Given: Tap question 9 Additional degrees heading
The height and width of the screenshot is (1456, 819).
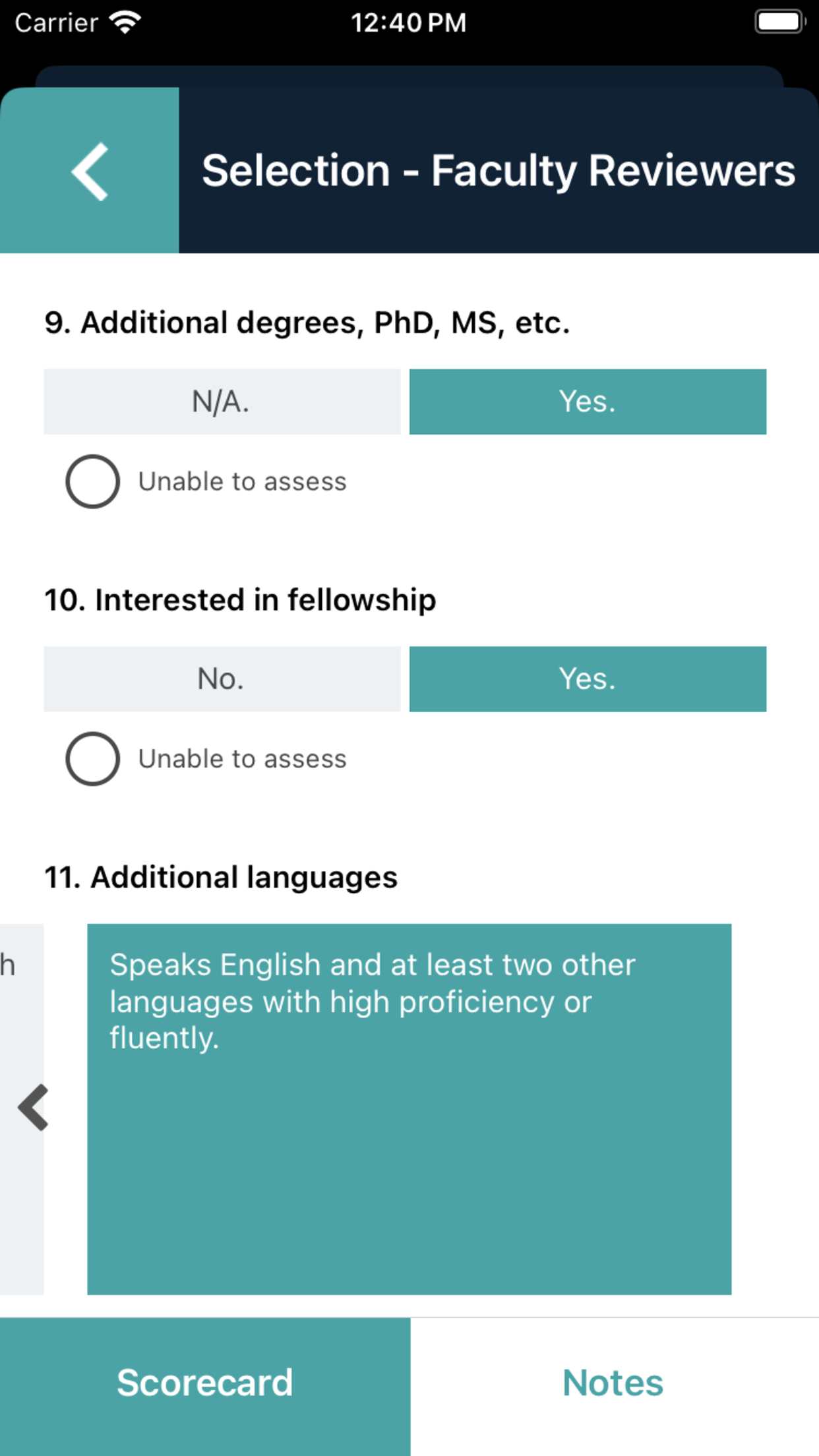Looking at the screenshot, I should pos(307,322).
